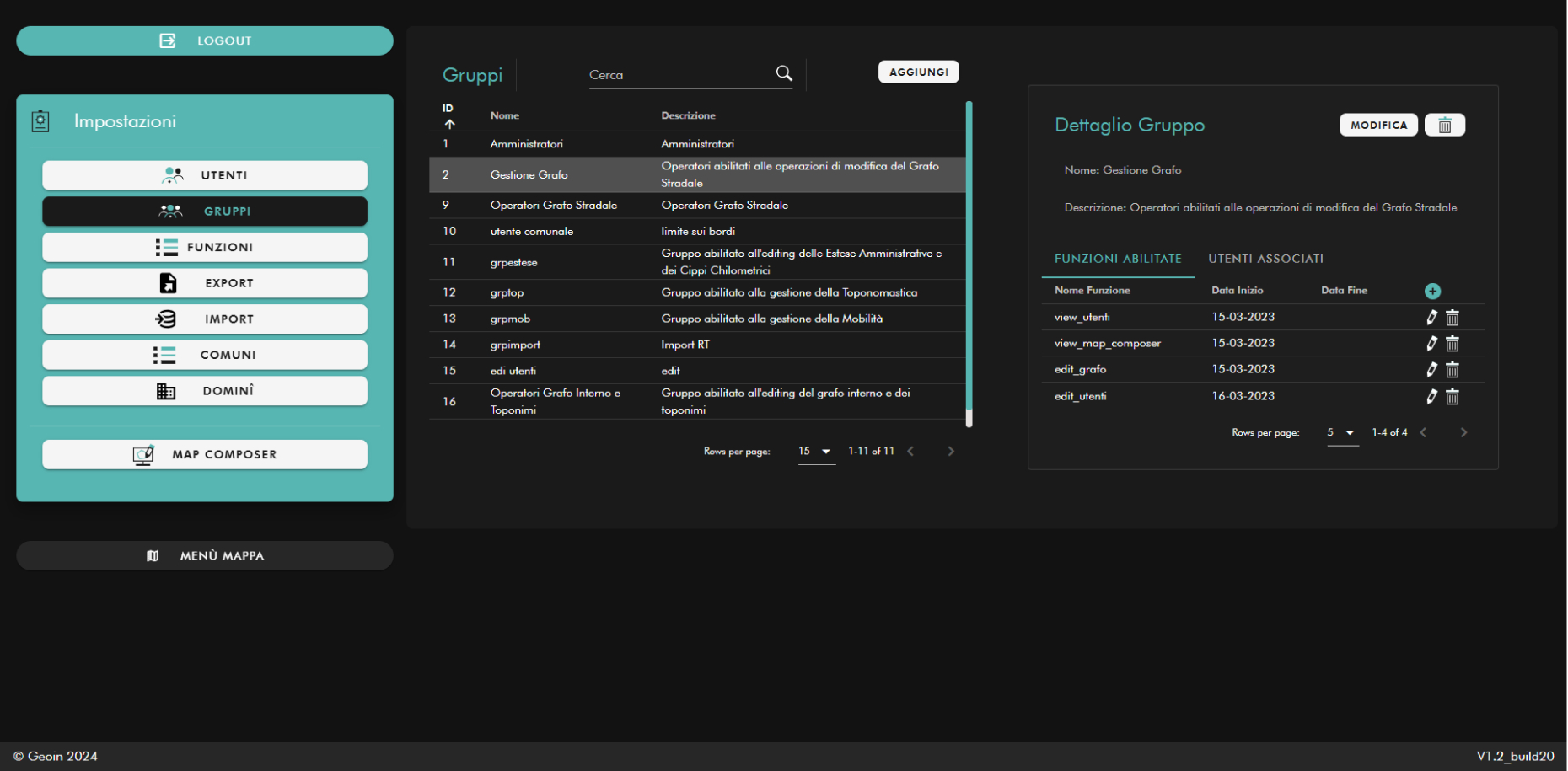1568x771 pixels.
Task: Open the Funzioni settings section
Action: point(205,247)
